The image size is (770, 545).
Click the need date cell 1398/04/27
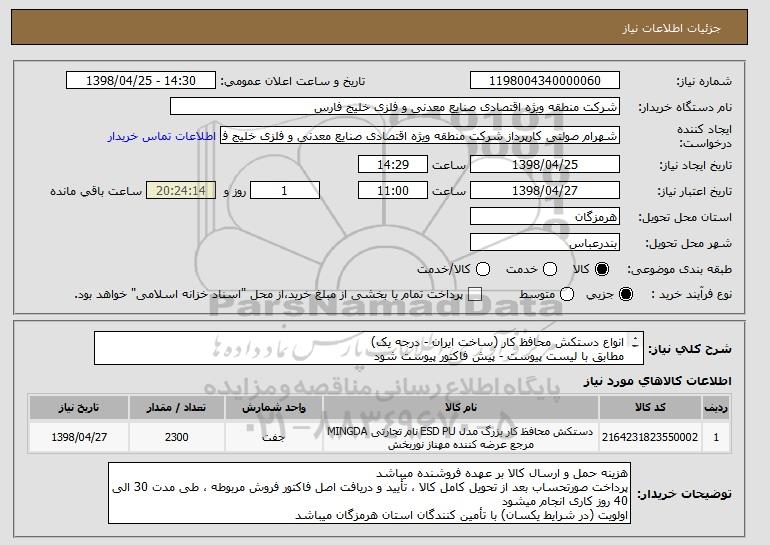click(79, 437)
